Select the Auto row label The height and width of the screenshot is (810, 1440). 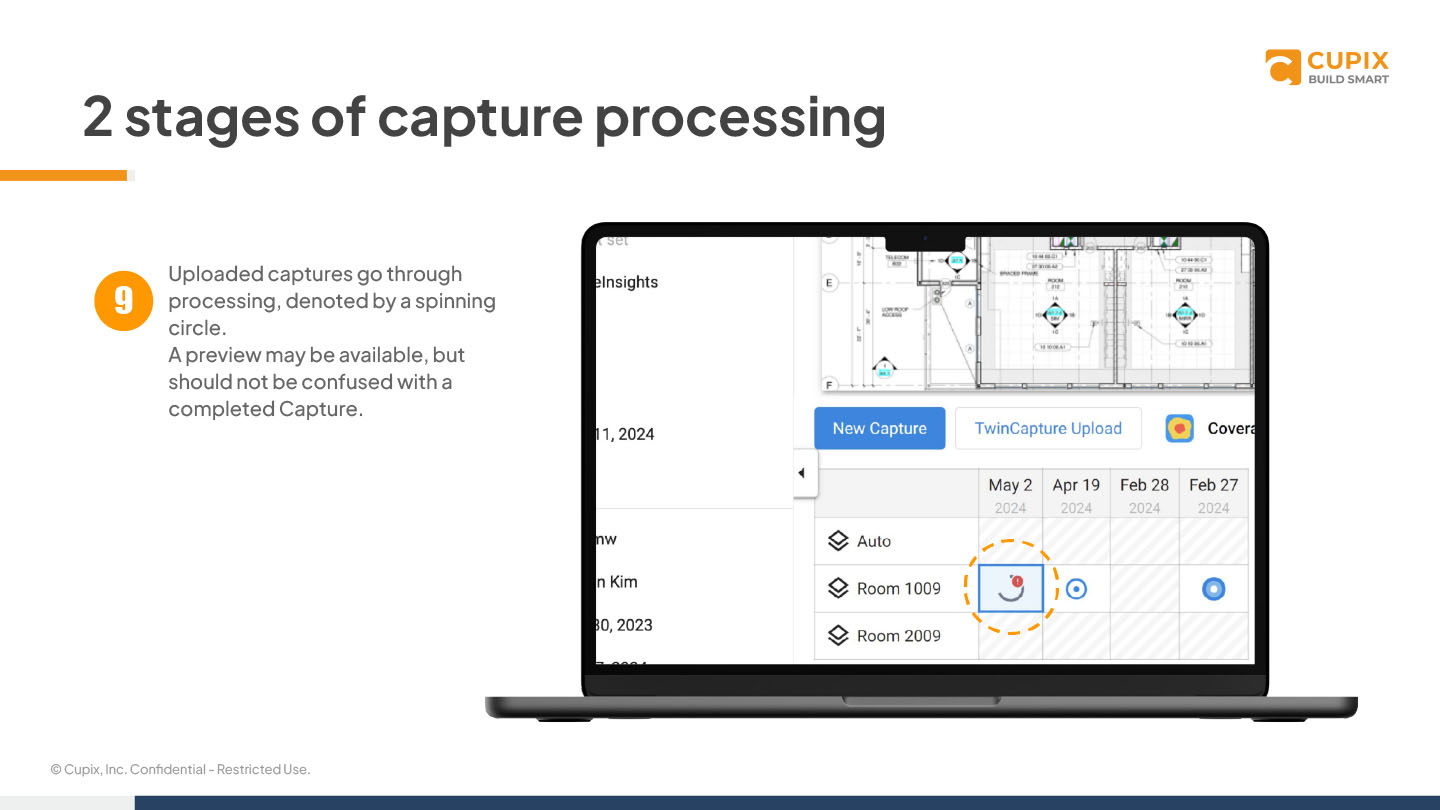pos(874,541)
